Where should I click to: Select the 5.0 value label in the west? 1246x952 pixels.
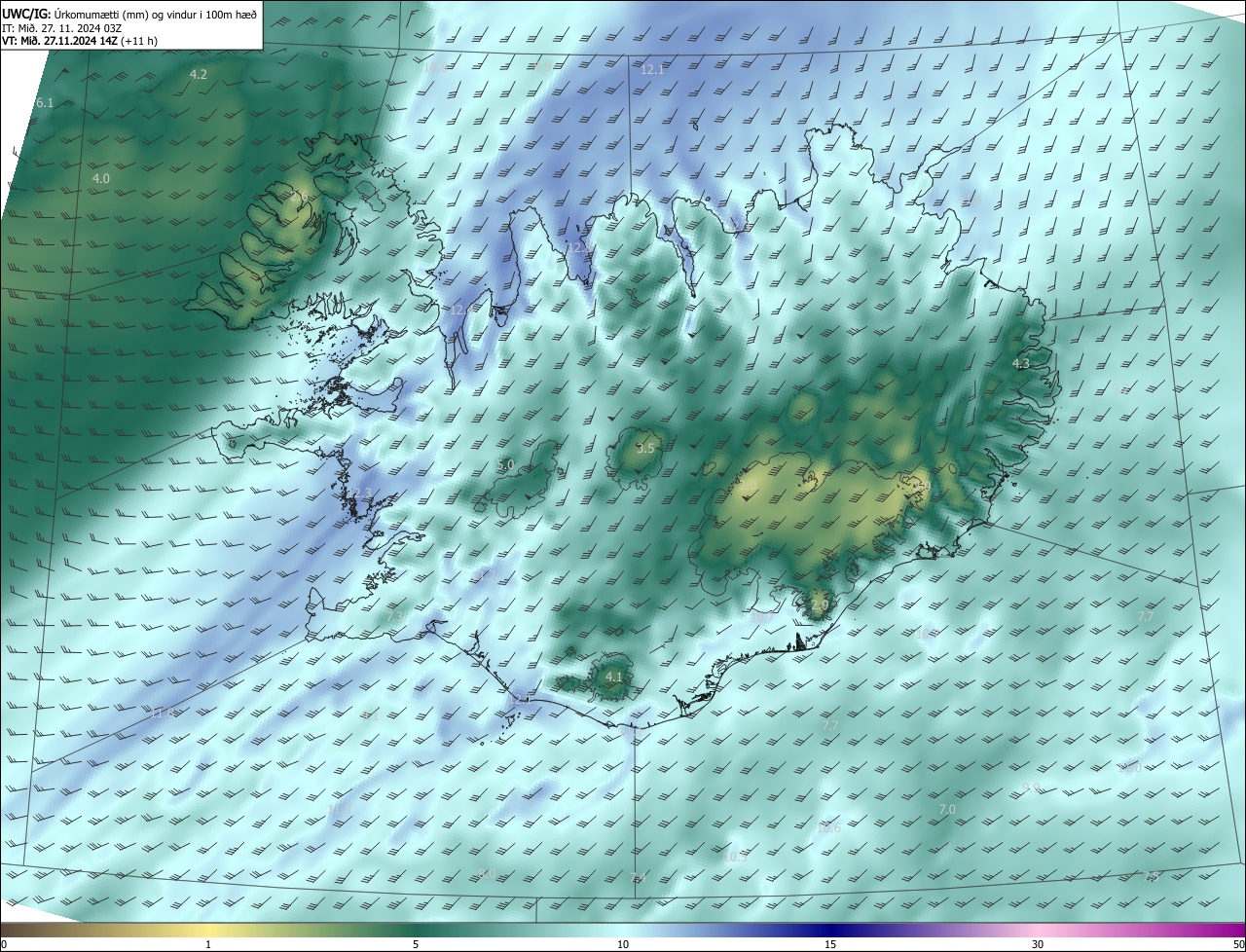point(505,464)
